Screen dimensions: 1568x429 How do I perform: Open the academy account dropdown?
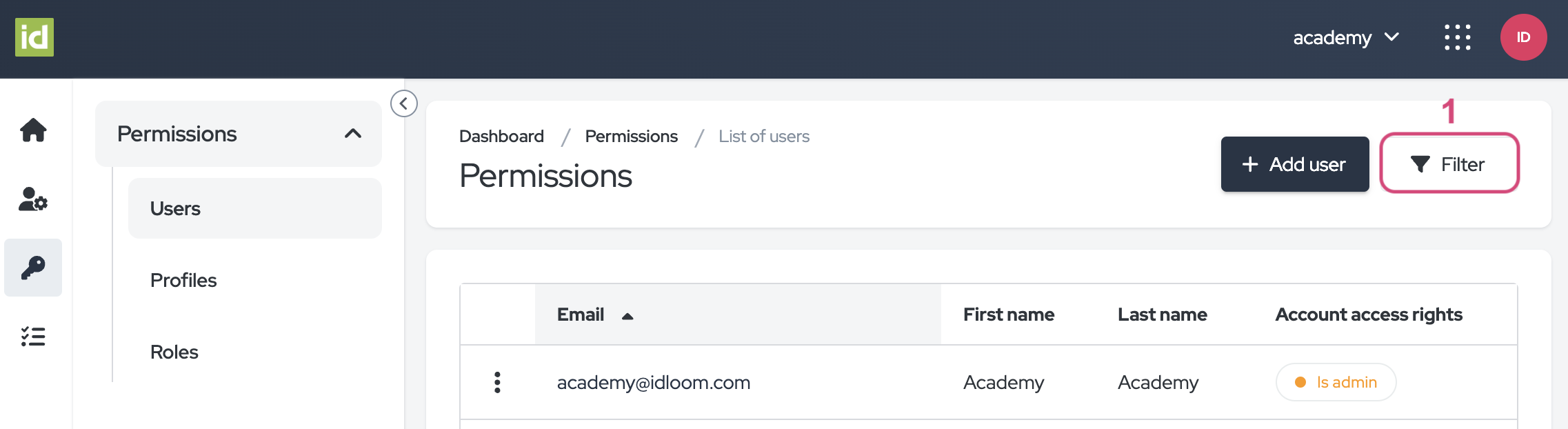(1345, 37)
